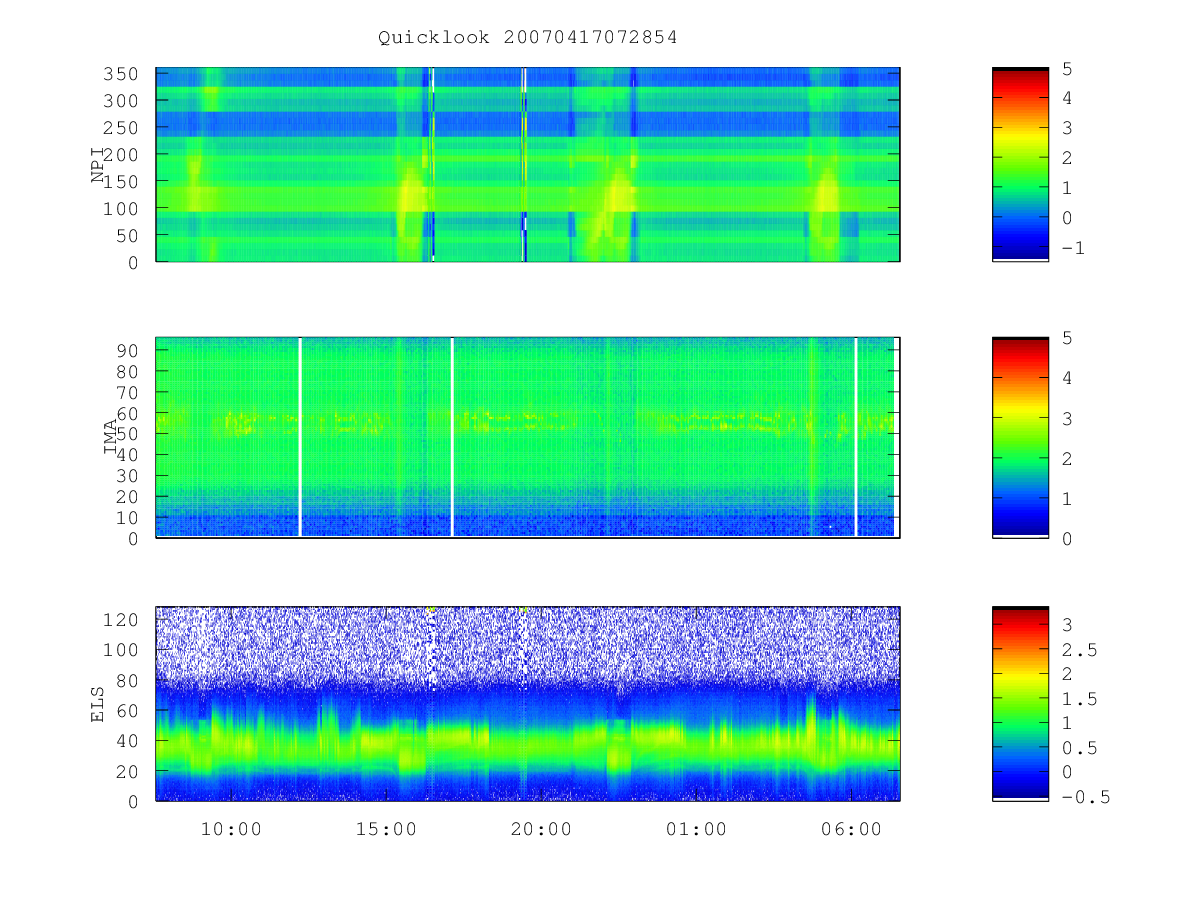
Task: Click the IMA spectrogram panel
Action: 528,438
